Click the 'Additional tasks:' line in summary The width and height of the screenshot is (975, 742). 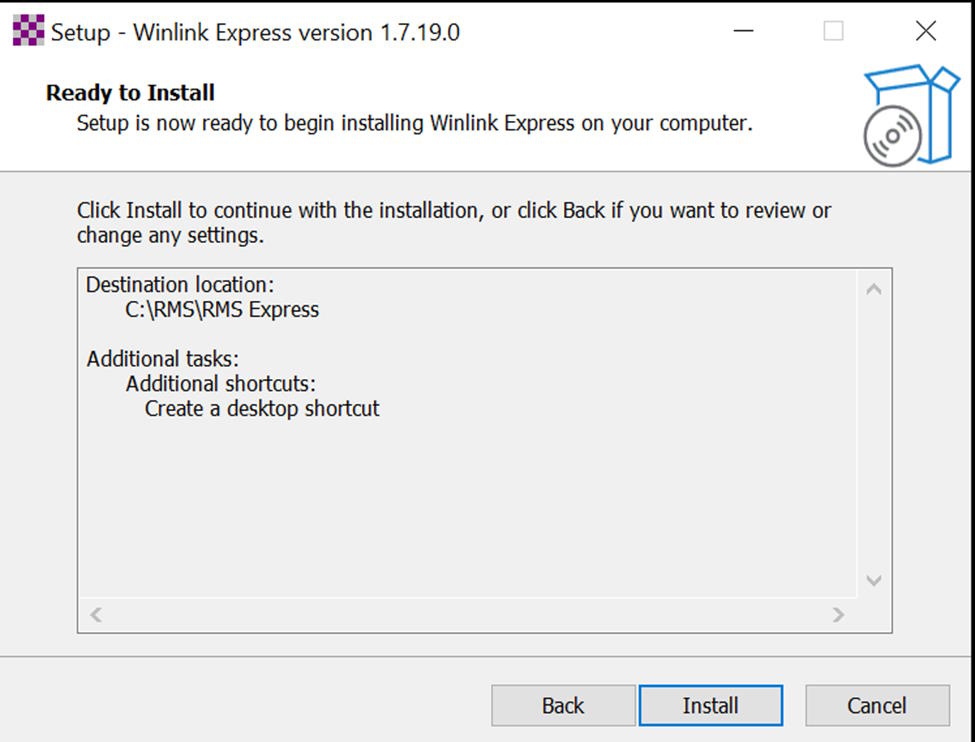pyautogui.click(x=163, y=359)
